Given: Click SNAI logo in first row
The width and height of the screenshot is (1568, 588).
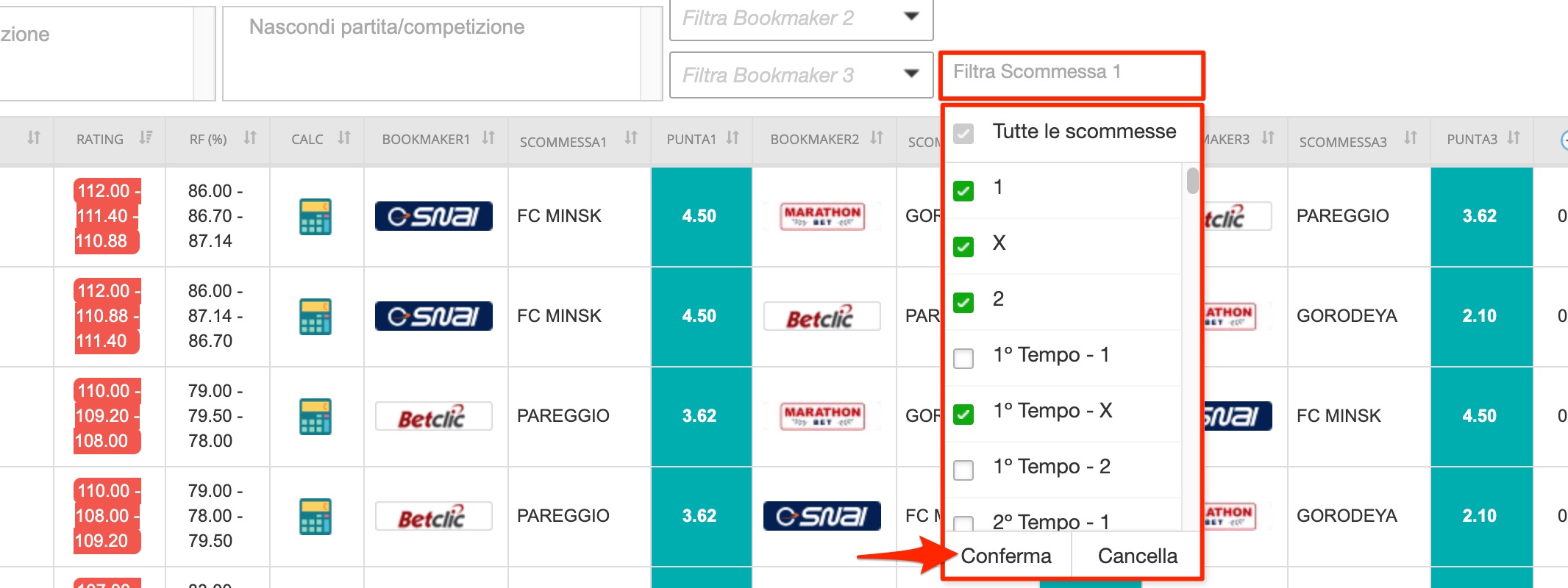Looking at the screenshot, I should [434, 216].
